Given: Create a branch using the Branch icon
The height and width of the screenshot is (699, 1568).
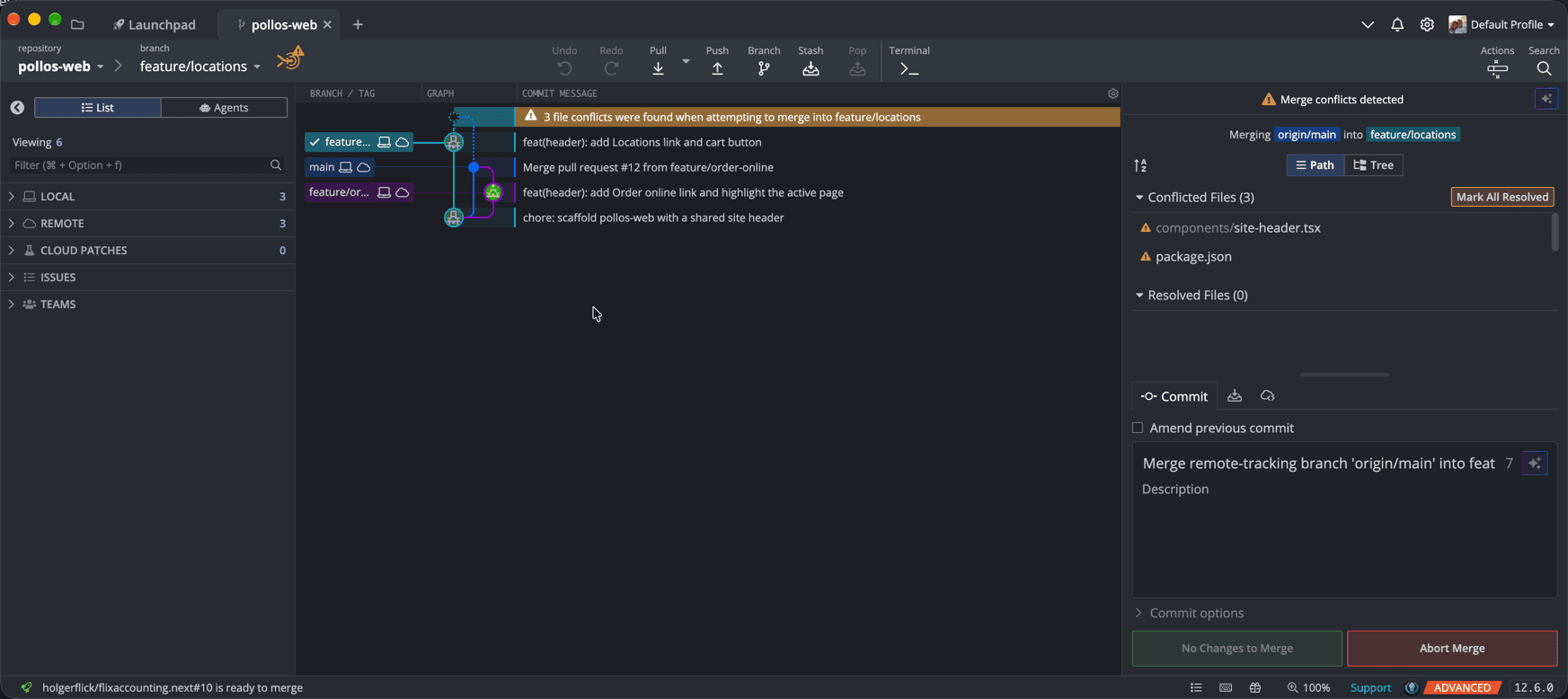Looking at the screenshot, I should click(x=764, y=68).
